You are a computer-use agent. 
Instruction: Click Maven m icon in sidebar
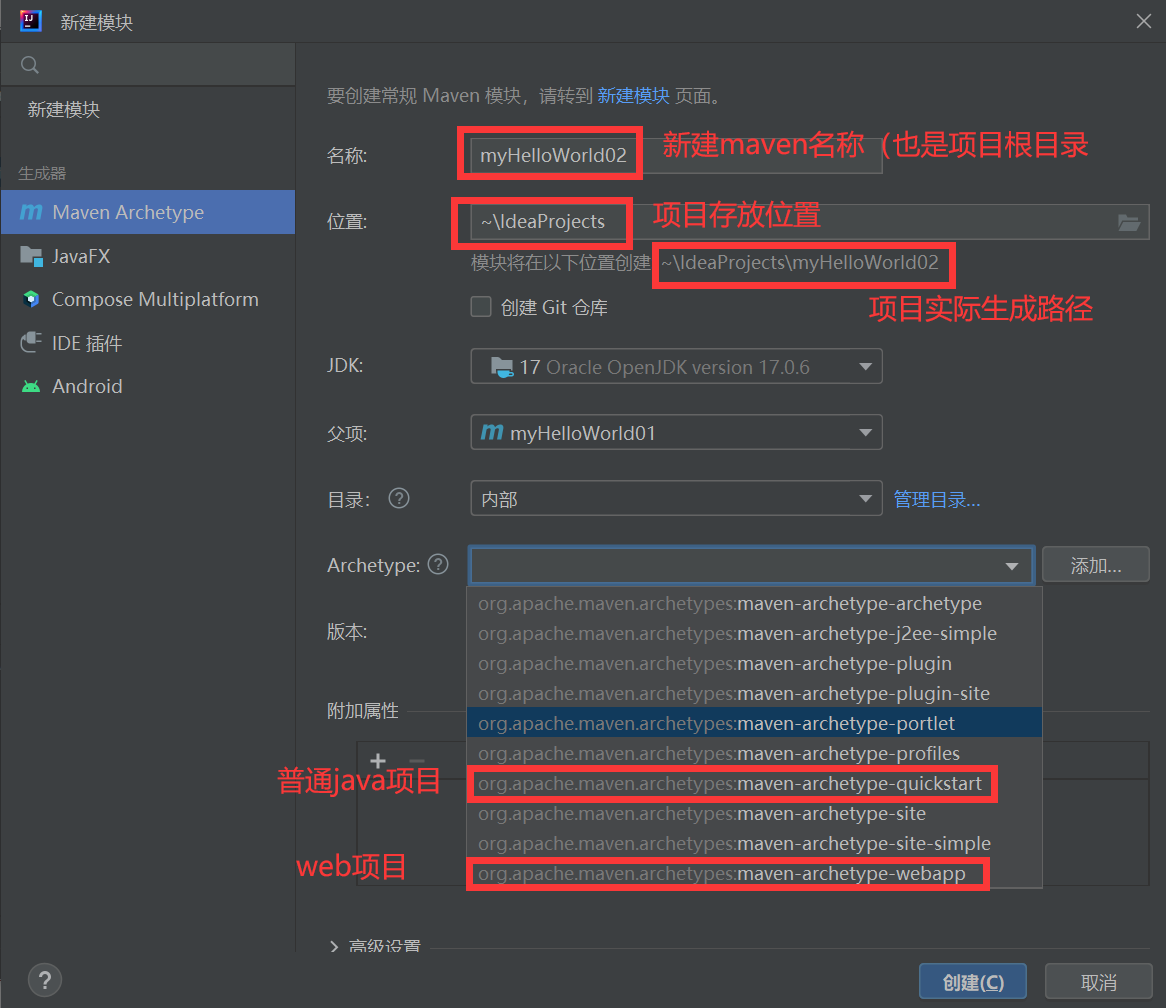(x=31, y=212)
